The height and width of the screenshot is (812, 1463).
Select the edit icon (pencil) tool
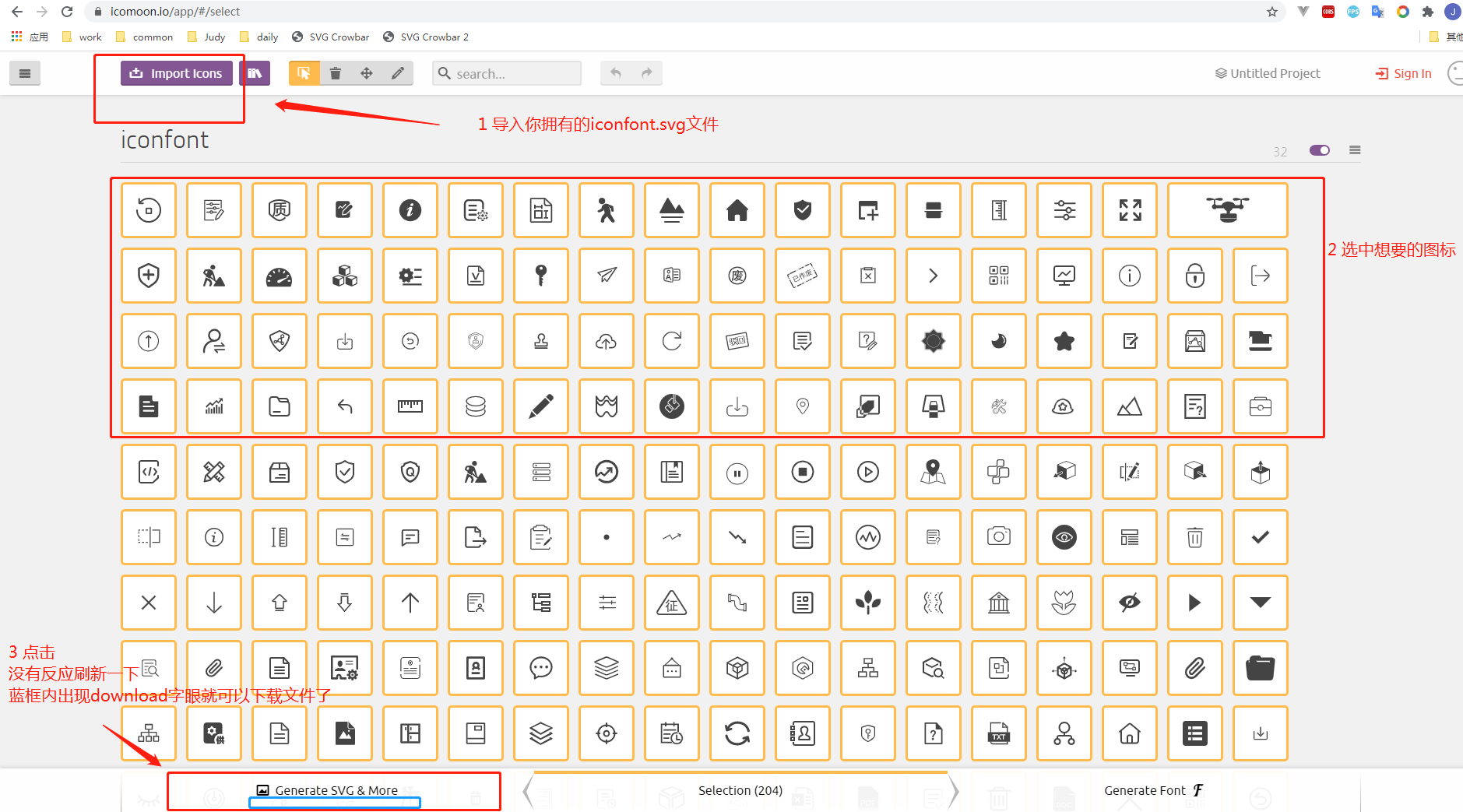tap(397, 72)
